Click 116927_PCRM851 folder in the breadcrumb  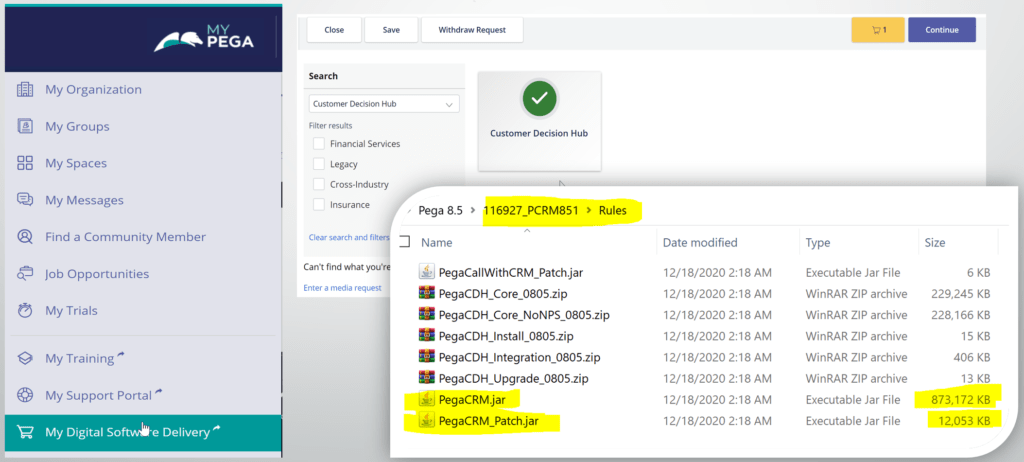[531, 210]
